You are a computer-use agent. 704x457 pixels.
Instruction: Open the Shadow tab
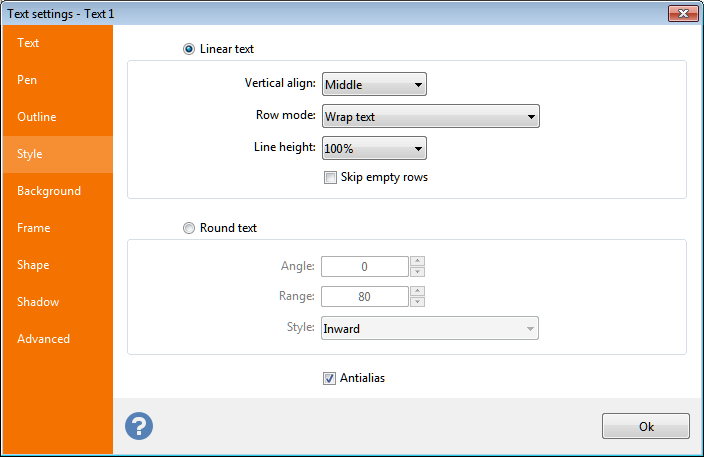[57, 302]
